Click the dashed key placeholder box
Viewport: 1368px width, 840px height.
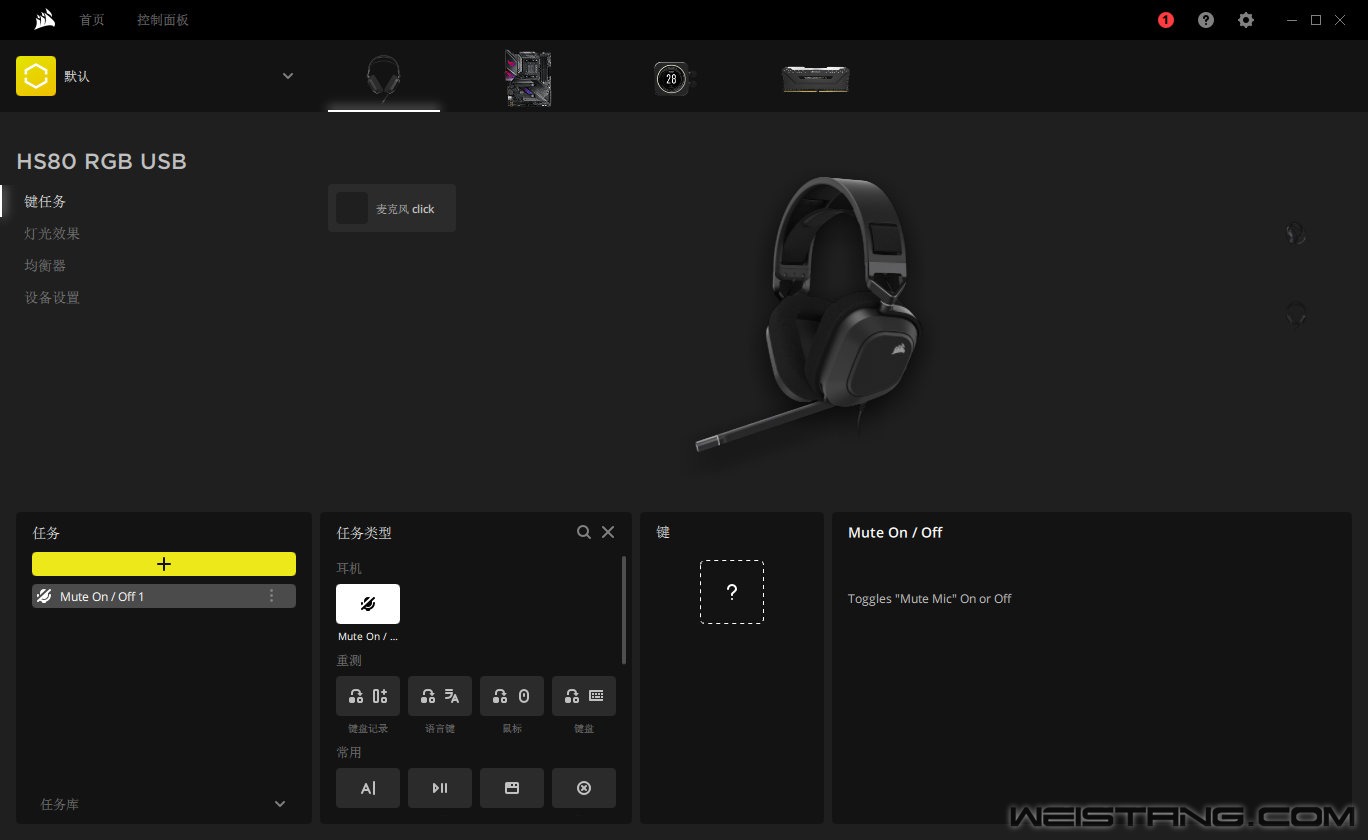(x=732, y=592)
